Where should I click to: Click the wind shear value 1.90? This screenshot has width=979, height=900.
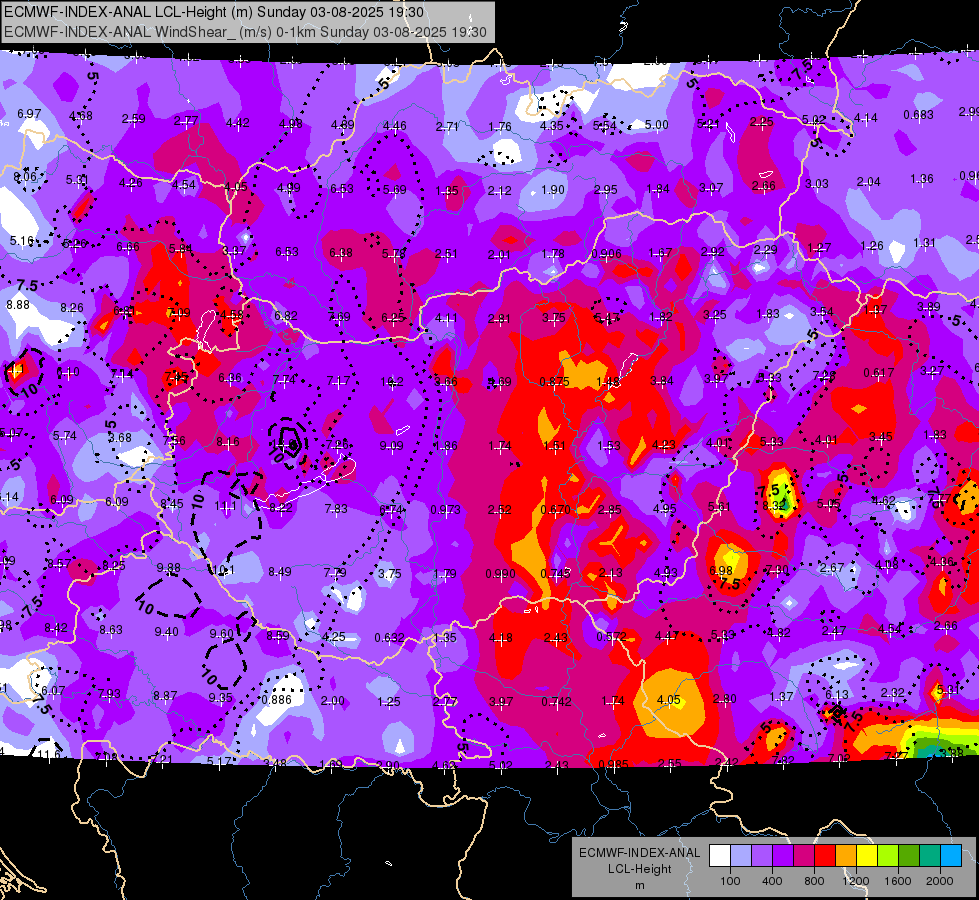tap(553, 190)
